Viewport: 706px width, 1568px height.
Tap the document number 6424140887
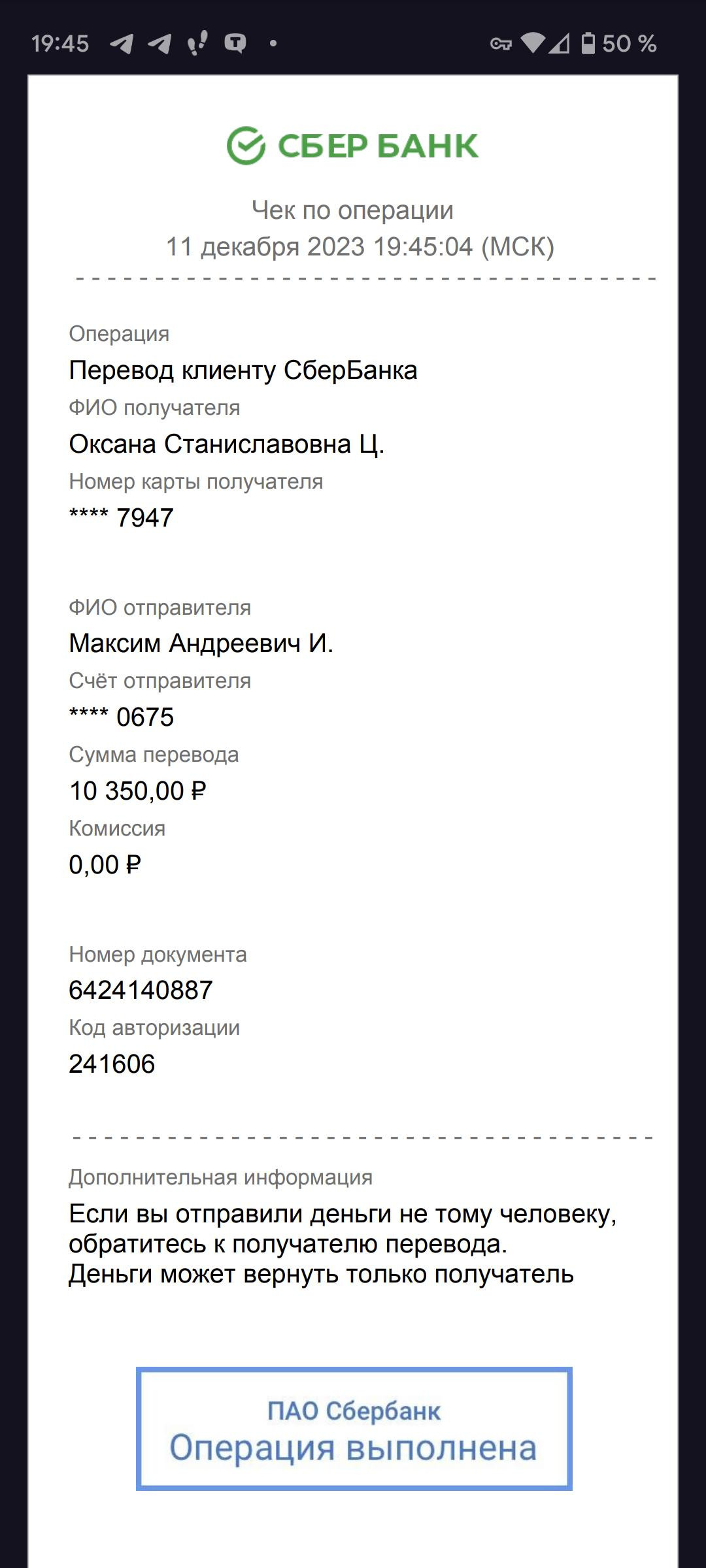pos(141,990)
